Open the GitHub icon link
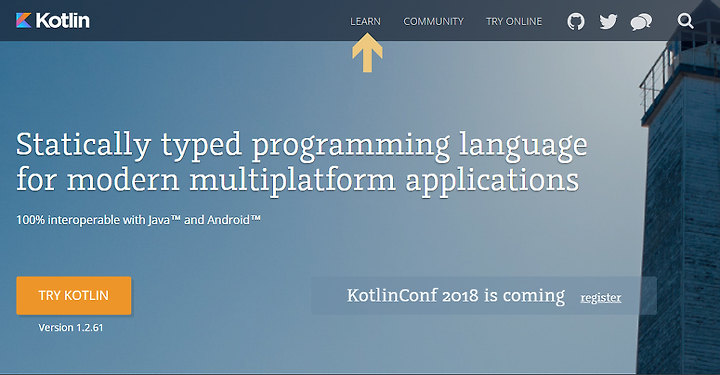Screen dimensions: 720x375 pyautogui.click(x=576, y=21)
